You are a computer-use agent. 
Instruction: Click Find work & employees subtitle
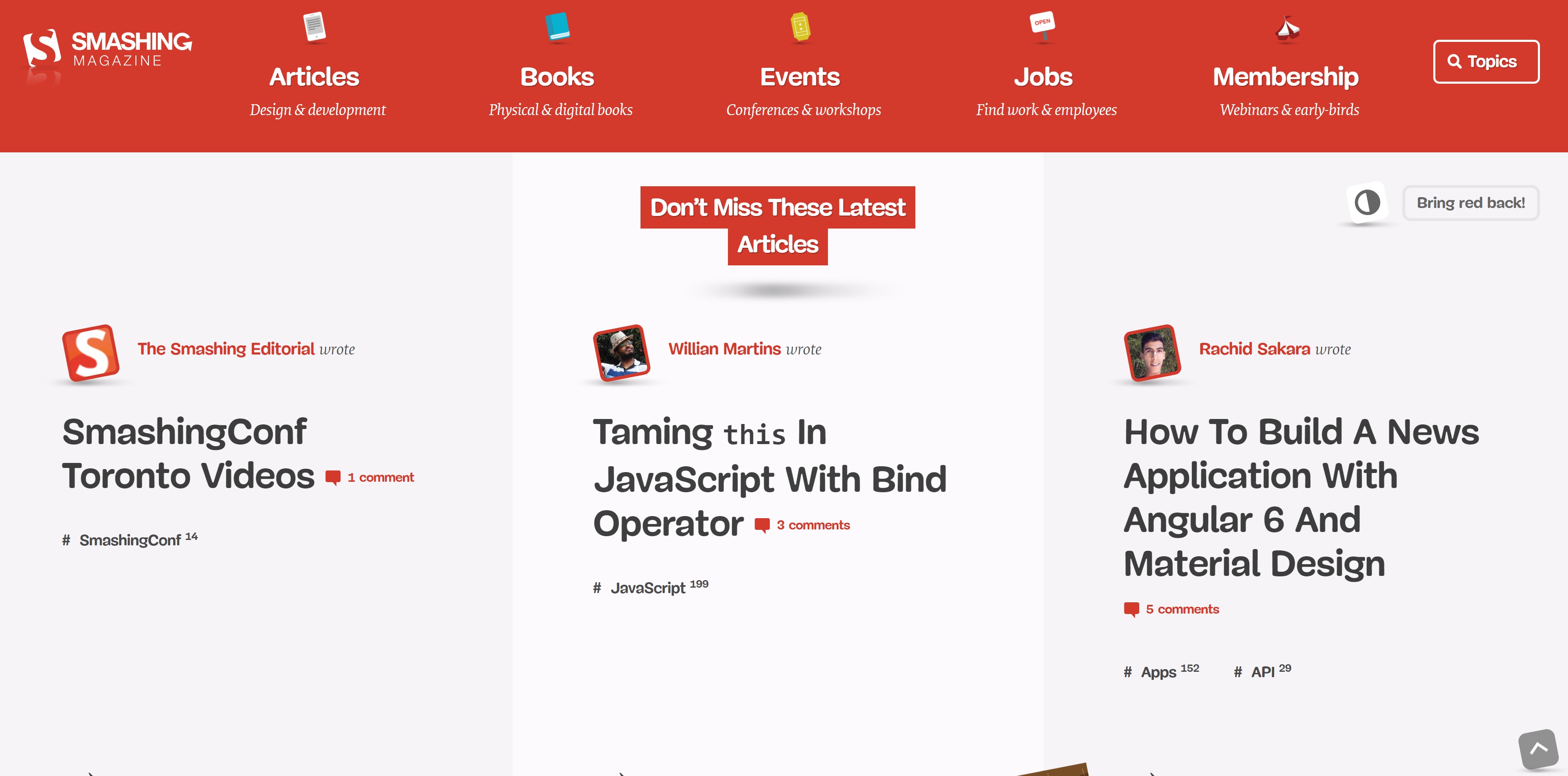(x=1046, y=110)
